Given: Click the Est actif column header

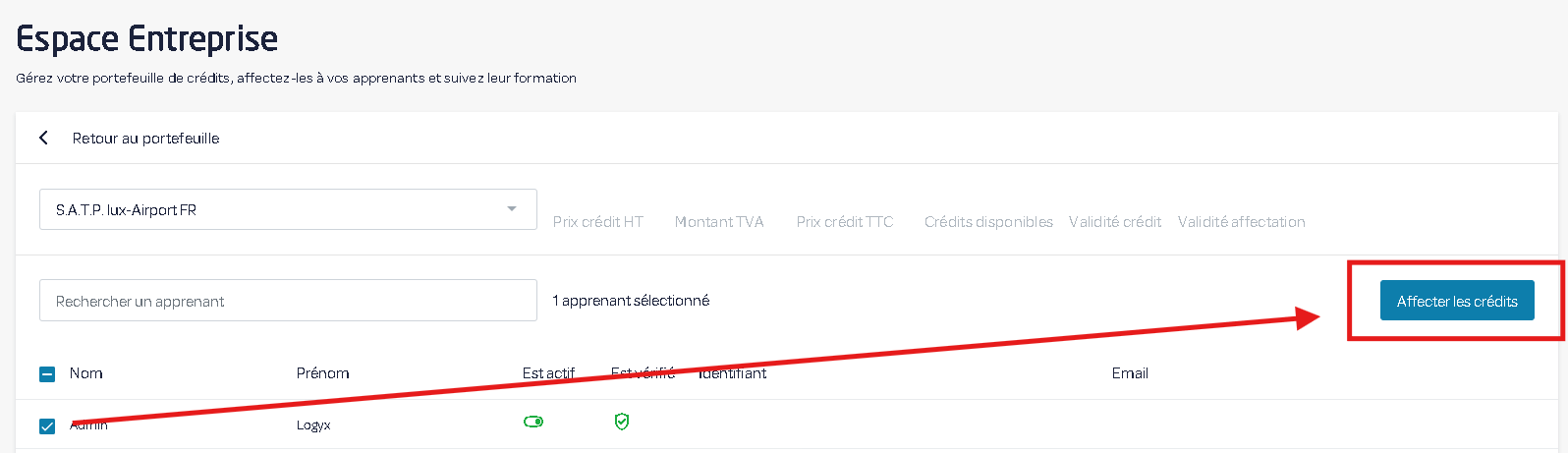Looking at the screenshot, I should coord(548,373).
